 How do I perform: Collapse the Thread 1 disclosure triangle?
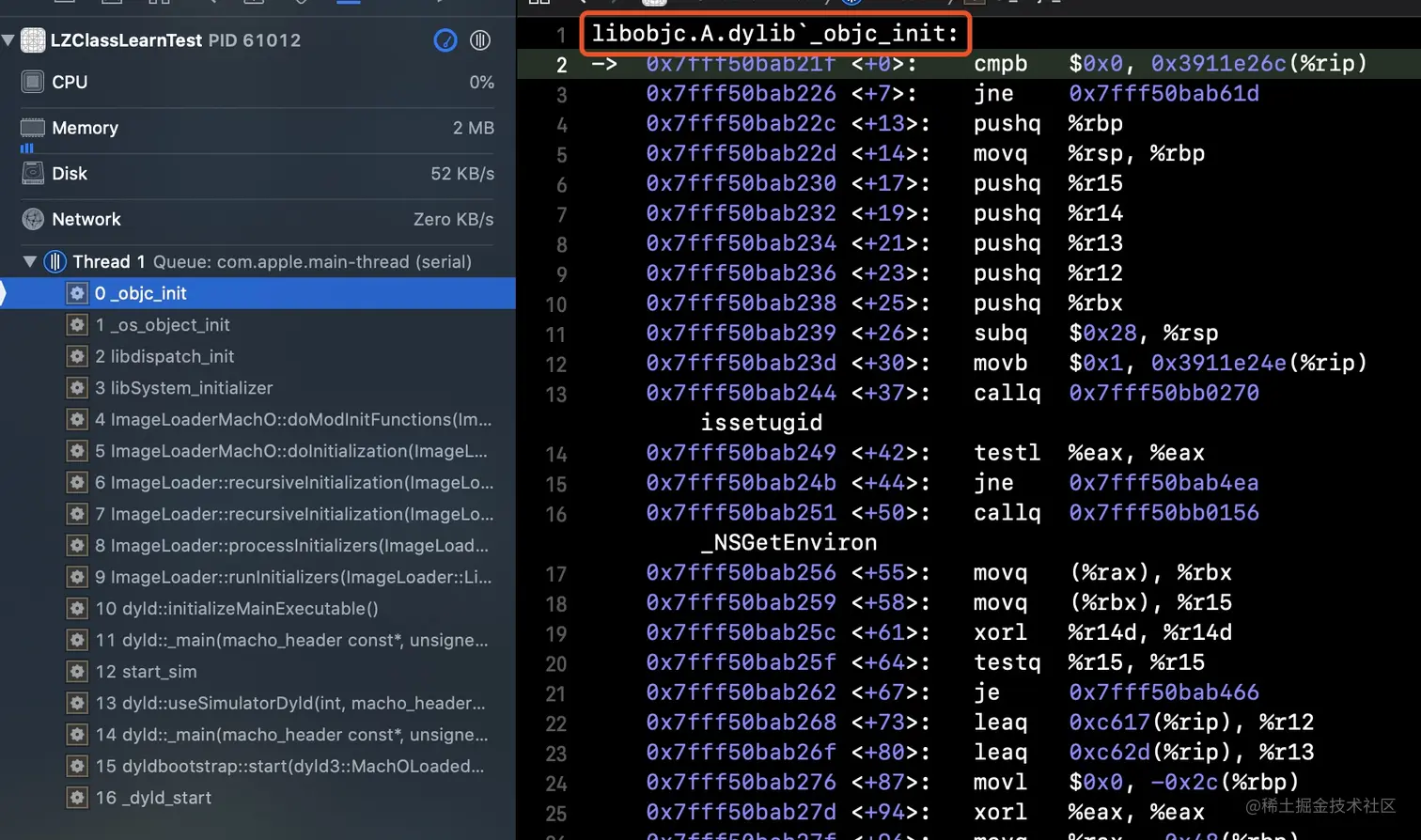[x=30, y=261]
